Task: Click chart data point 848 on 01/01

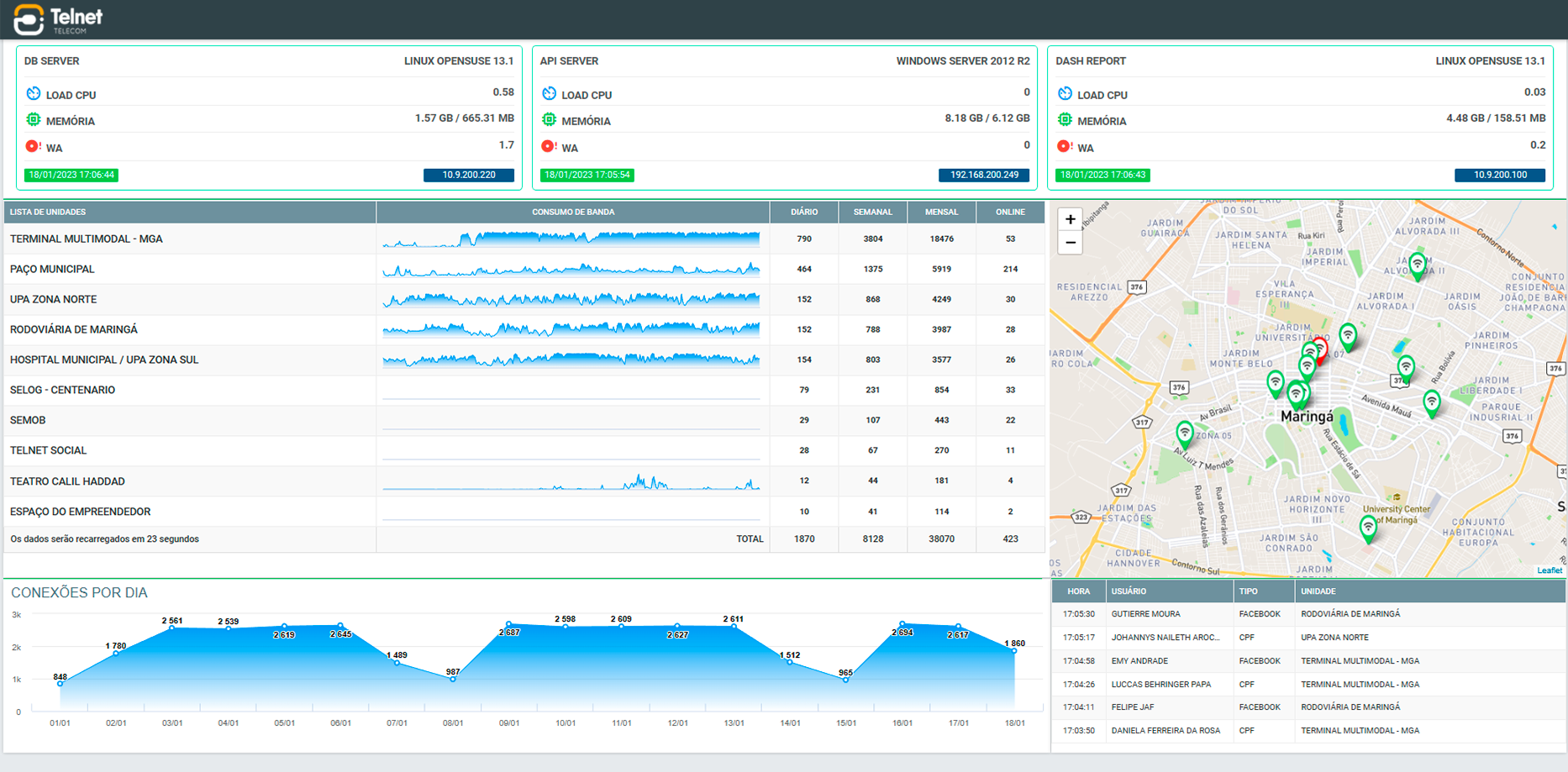Action: click(x=60, y=684)
